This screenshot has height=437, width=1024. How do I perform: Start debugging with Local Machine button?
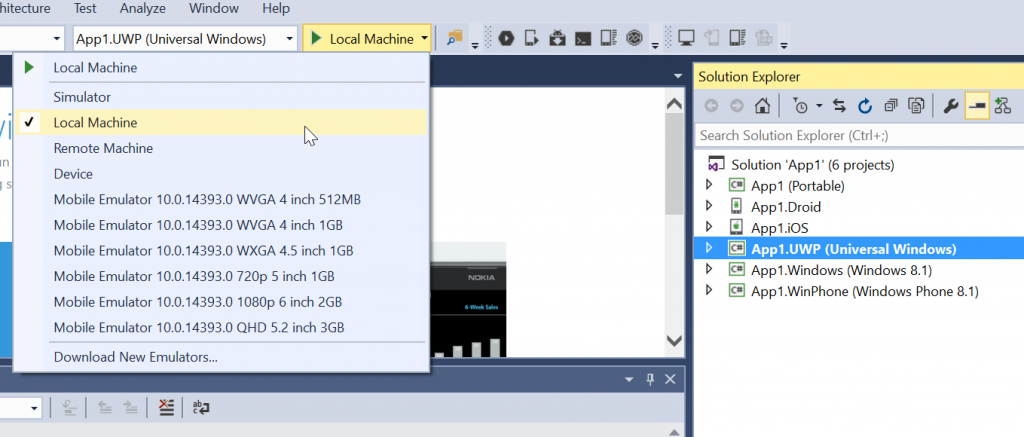click(362, 39)
